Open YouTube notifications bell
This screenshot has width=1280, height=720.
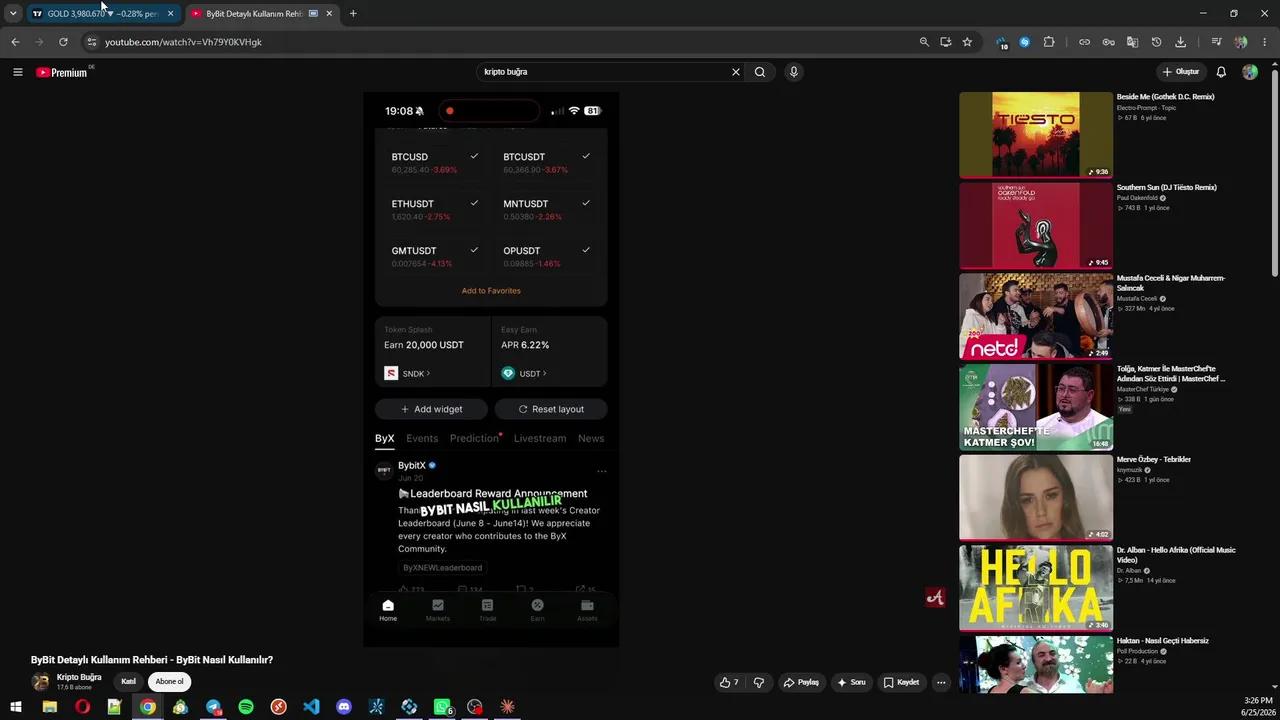click(x=1221, y=72)
